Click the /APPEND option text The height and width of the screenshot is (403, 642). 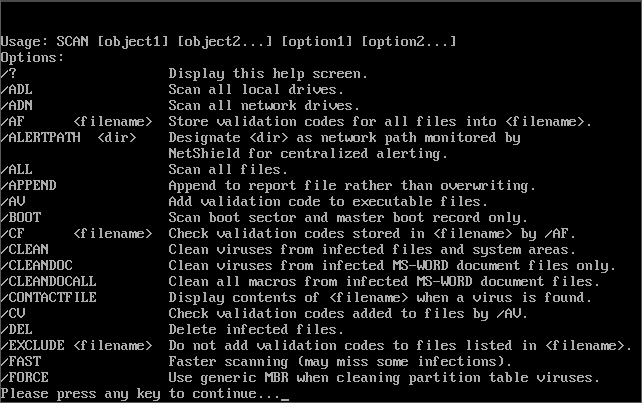[x=29, y=186]
